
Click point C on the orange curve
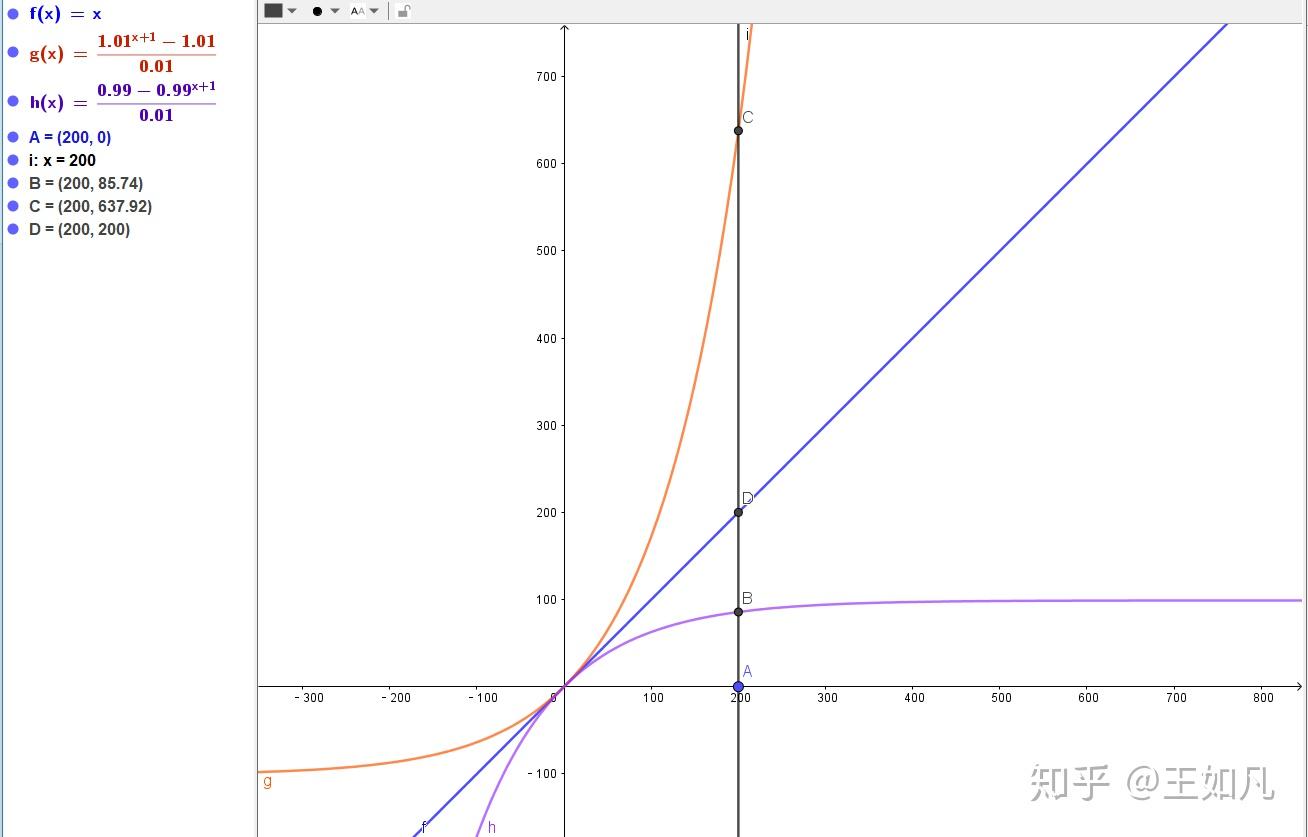pyautogui.click(x=738, y=130)
